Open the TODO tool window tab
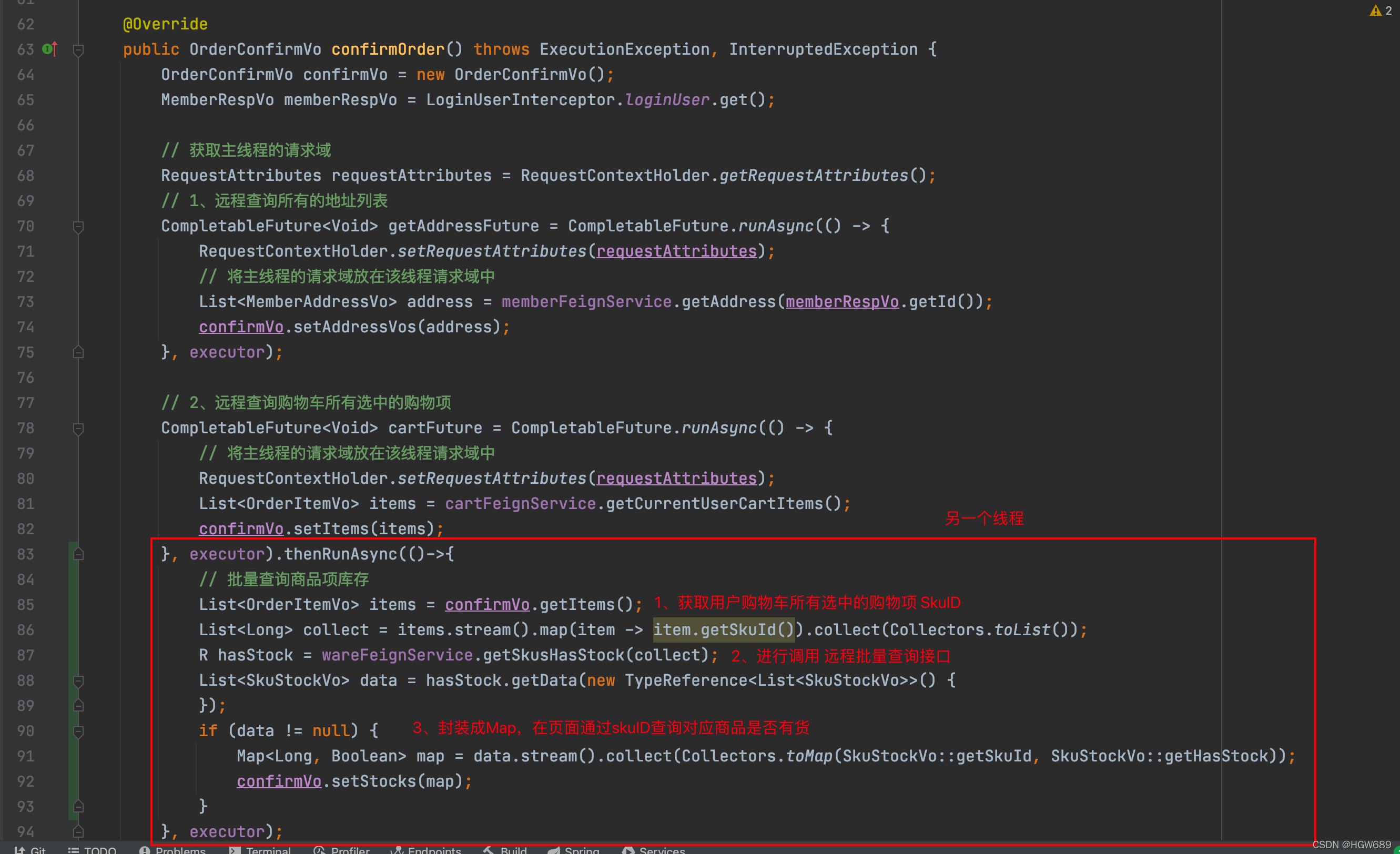 click(x=93, y=849)
